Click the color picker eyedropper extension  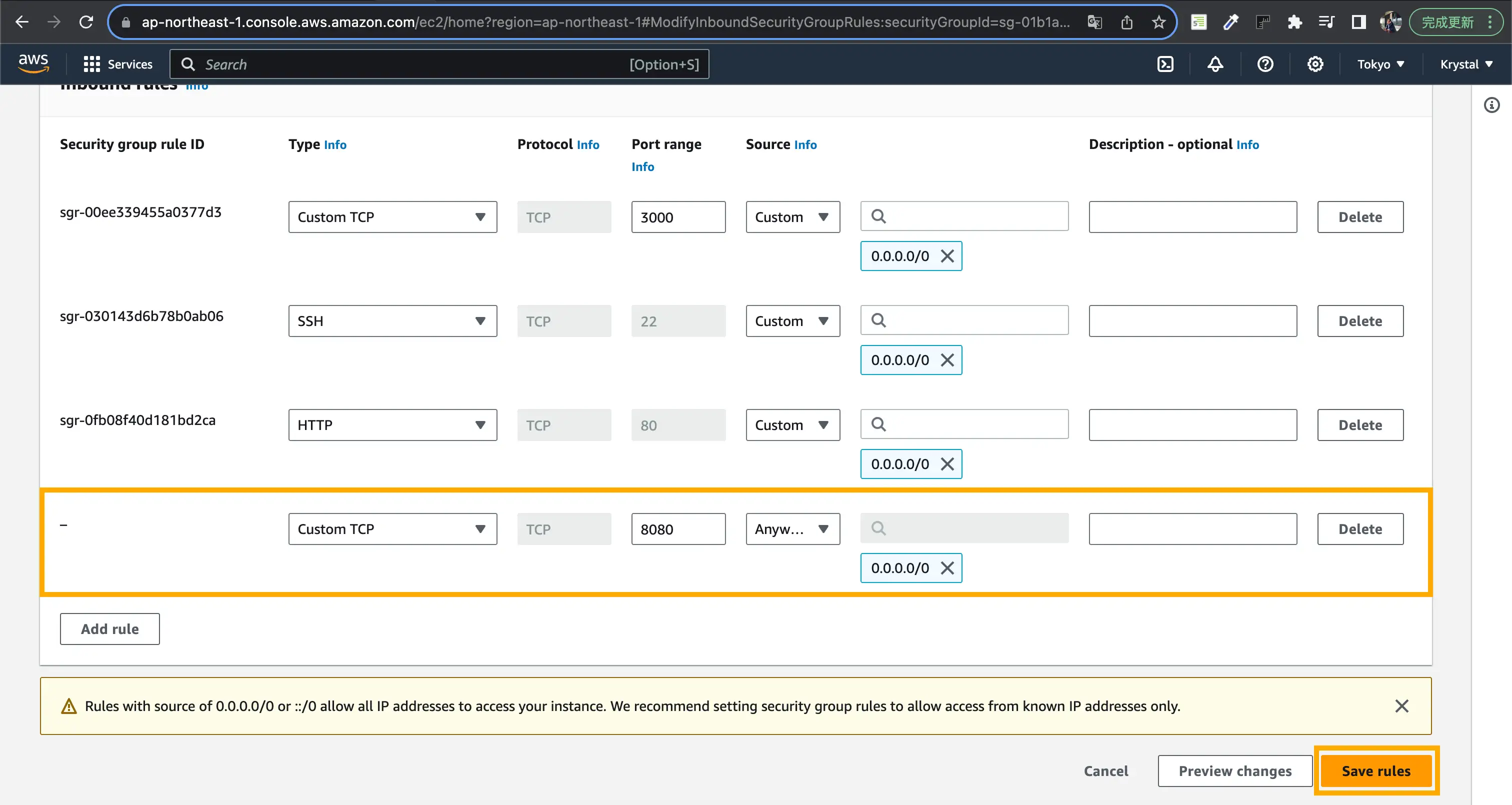point(1231,22)
